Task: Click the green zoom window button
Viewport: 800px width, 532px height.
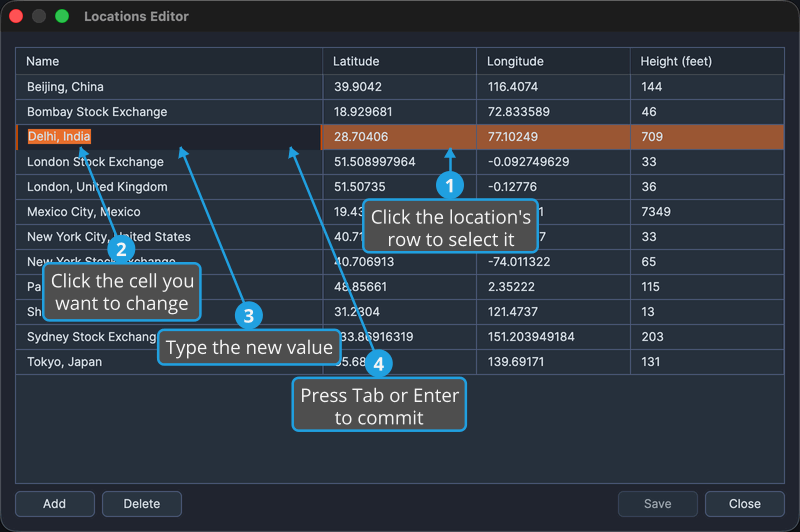Action: coord(62,16)
